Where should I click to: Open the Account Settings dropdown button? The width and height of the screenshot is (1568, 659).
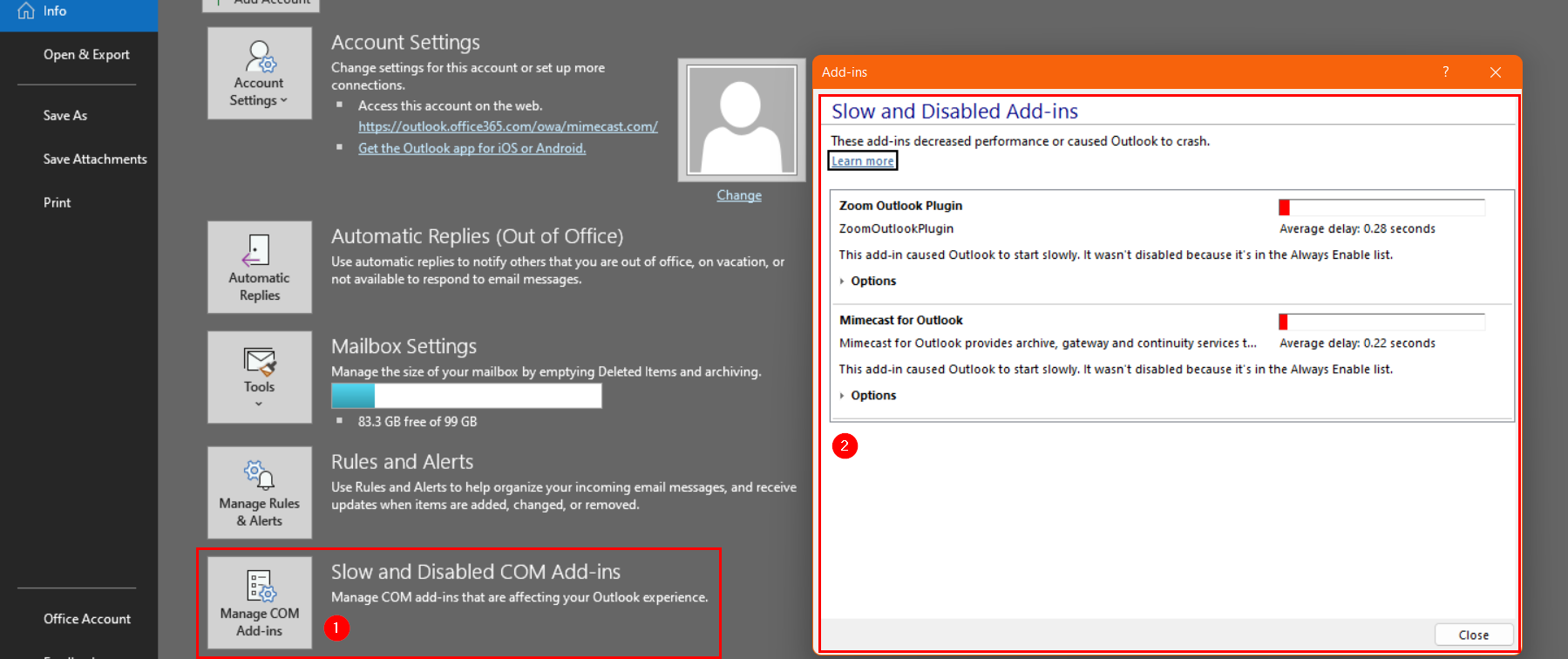(x=259, y=74)
